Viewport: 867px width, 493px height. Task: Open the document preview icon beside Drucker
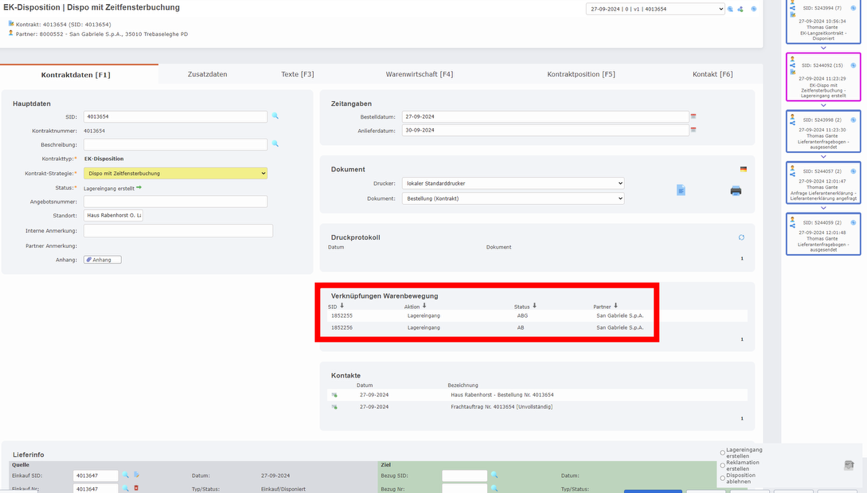[681, 190]
